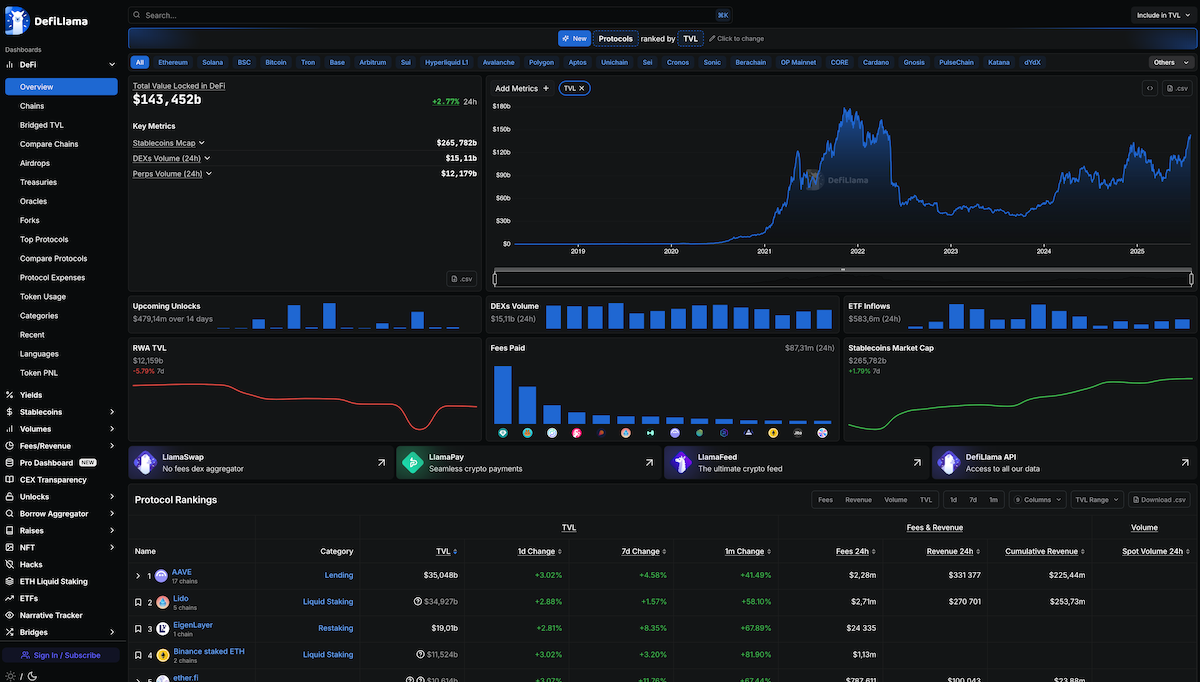The image size is (1200, 682).
Task: Bookmark Binance staked ETH row
Action: click(x=138, y=655)
